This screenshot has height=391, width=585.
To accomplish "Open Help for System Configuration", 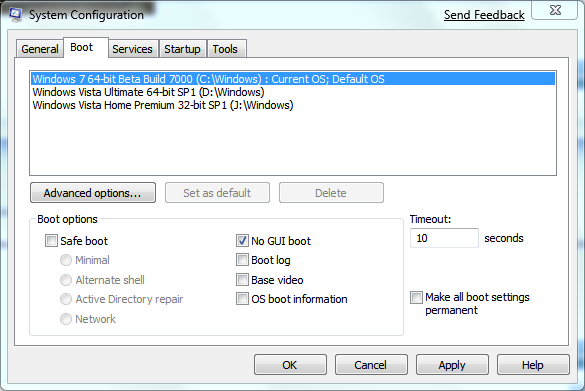I will pos(533,365).
